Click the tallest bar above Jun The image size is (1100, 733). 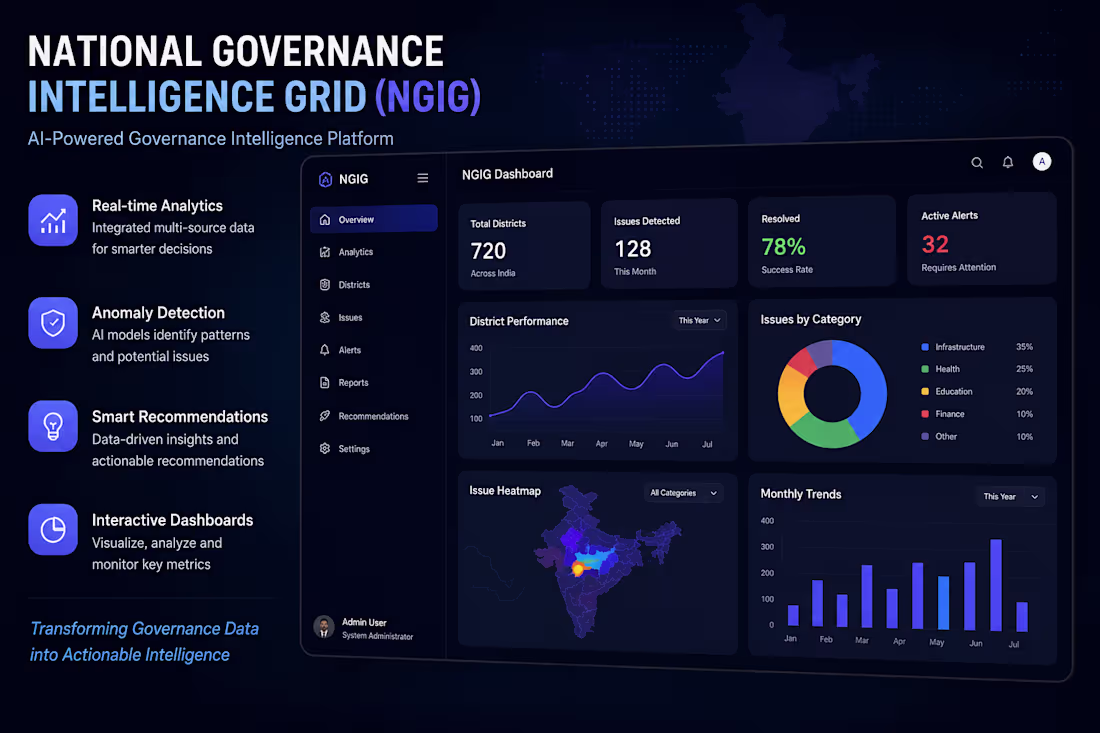click(995, 585)
